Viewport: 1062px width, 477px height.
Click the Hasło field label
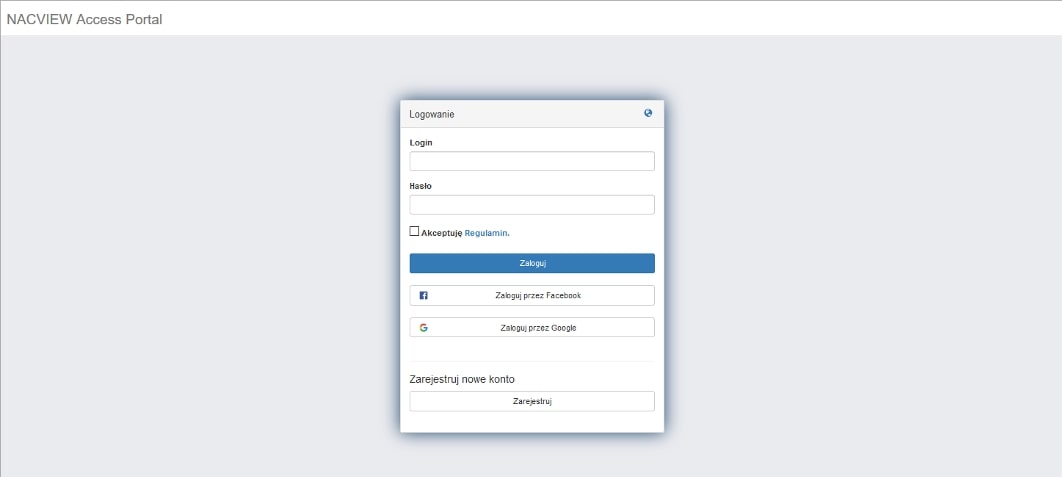point(421,186)
